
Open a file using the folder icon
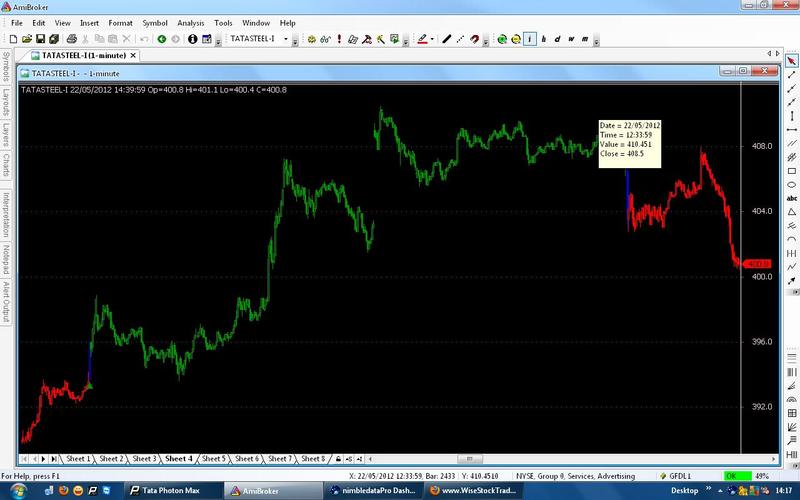pyautogui.click(x=27, y=39)
